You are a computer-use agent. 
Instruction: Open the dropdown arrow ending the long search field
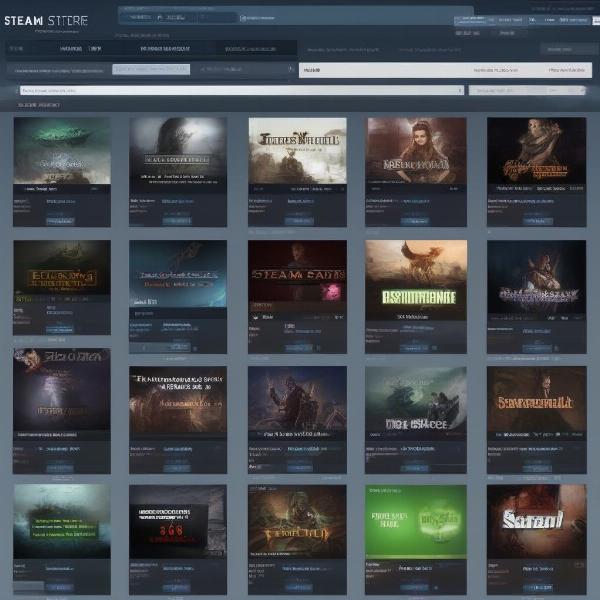click(x=460, y=90)
